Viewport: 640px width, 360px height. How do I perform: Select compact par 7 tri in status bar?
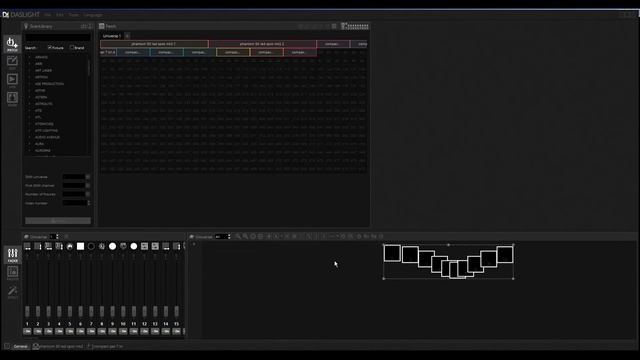click(x=104, y=346)
